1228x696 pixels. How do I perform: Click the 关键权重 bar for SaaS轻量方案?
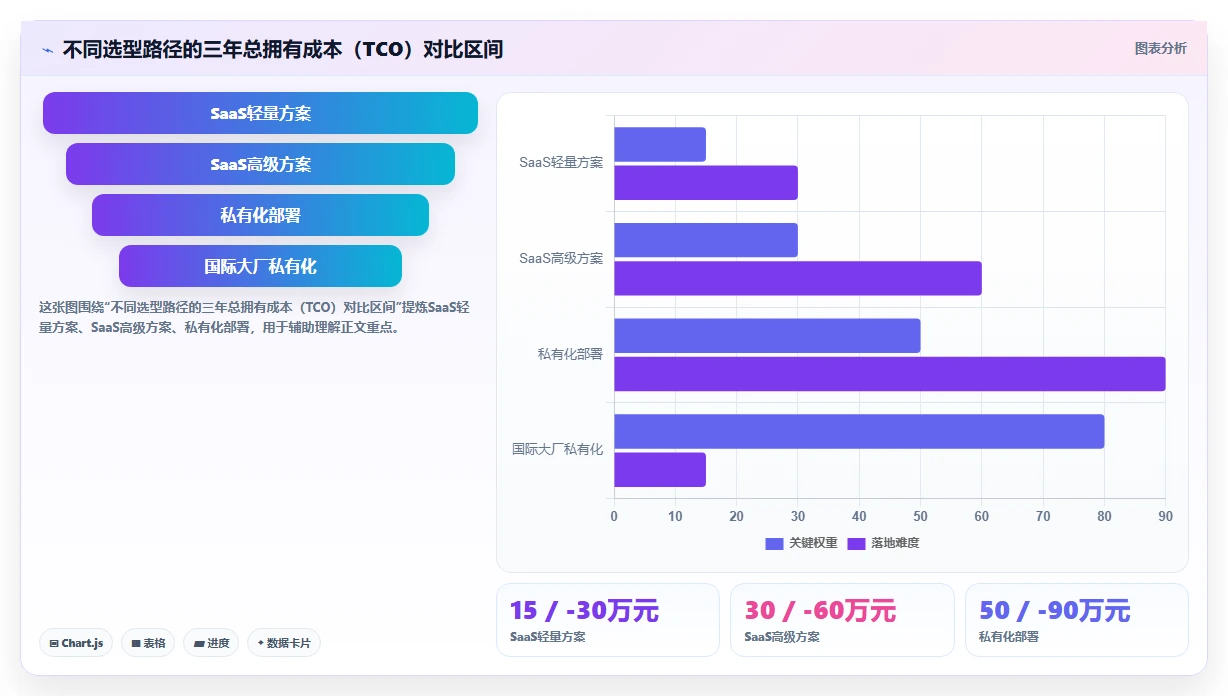660,144
